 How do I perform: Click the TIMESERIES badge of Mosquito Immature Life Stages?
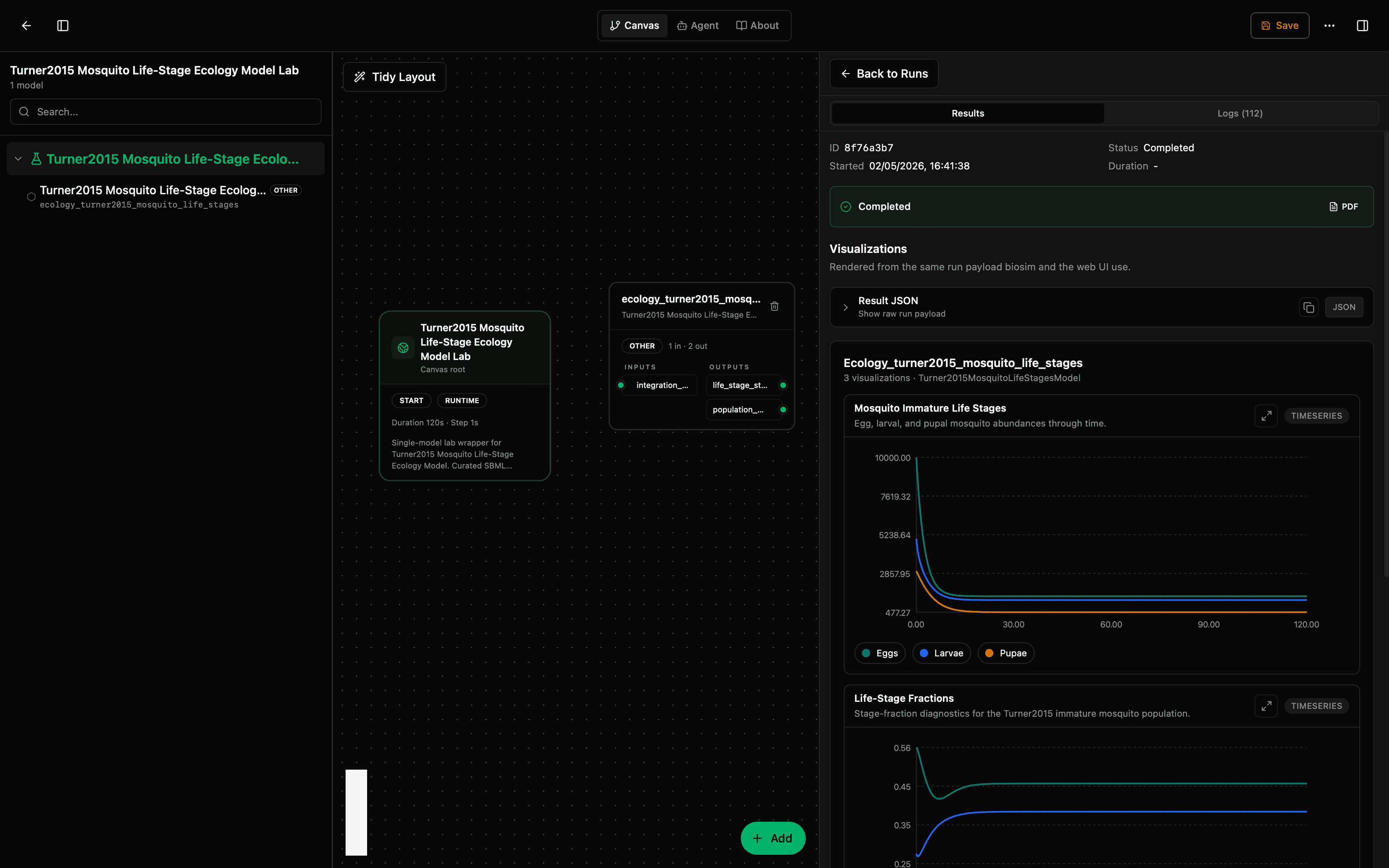pos(1316,416)
